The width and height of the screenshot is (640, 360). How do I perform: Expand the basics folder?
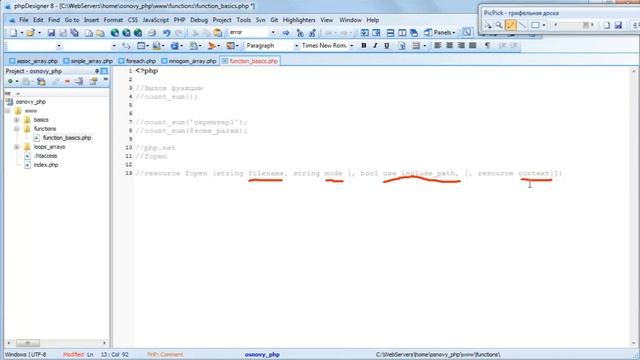pyautogui.click(x=17, y=120)
